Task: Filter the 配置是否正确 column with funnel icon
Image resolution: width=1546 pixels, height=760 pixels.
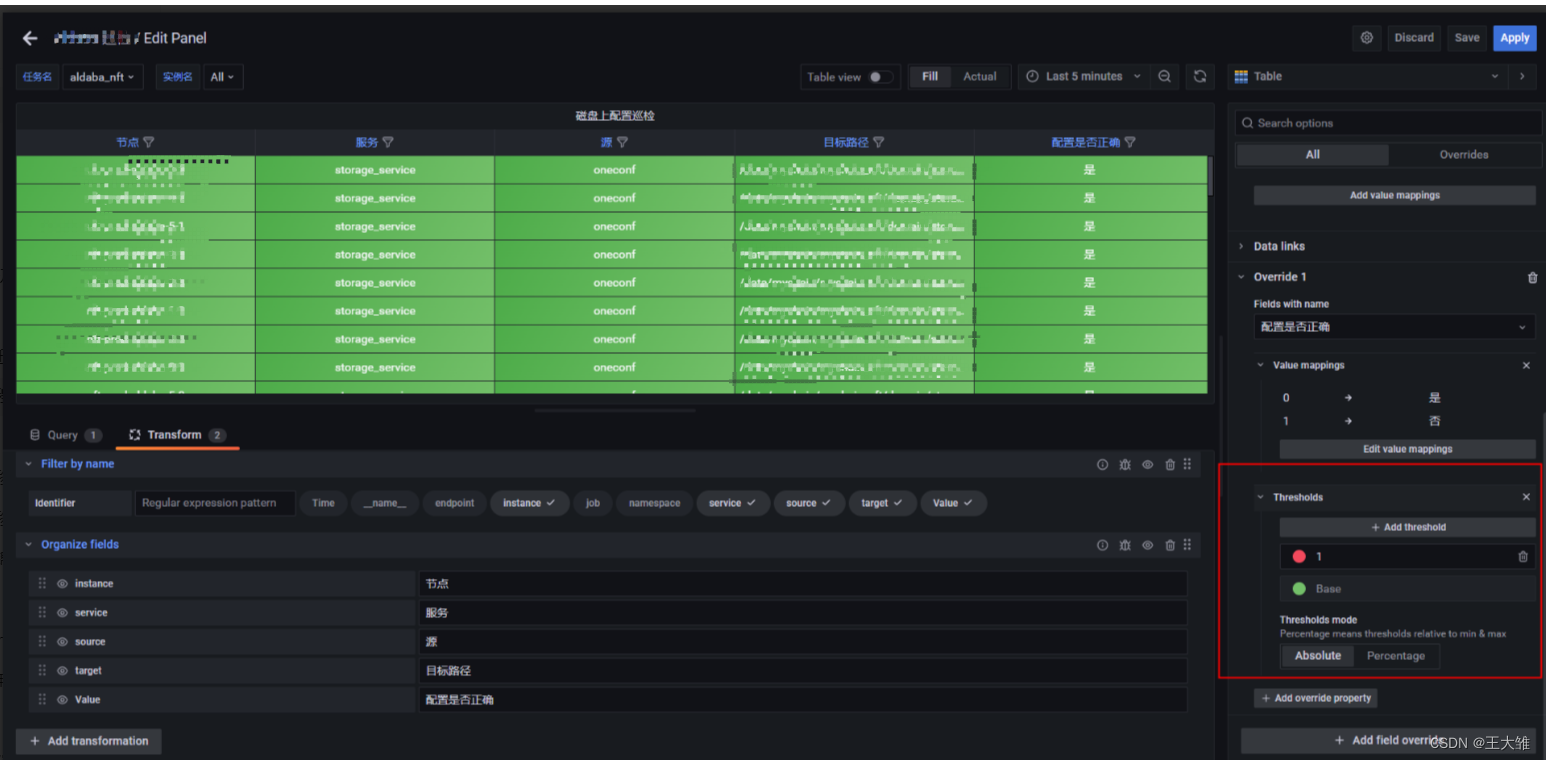Action: click(1129, 143)
